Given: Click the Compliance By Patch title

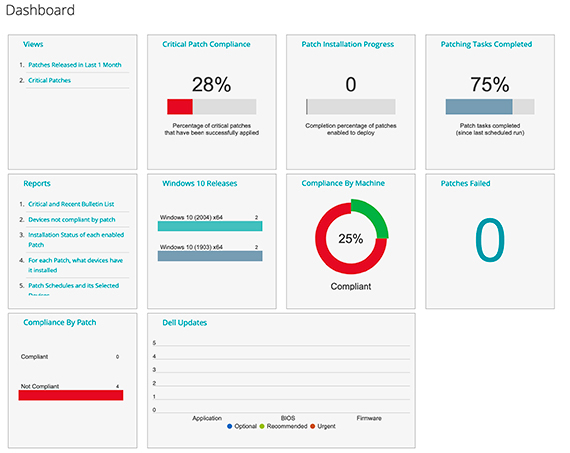Looking at the screenshot, I should tap(60, 322).
